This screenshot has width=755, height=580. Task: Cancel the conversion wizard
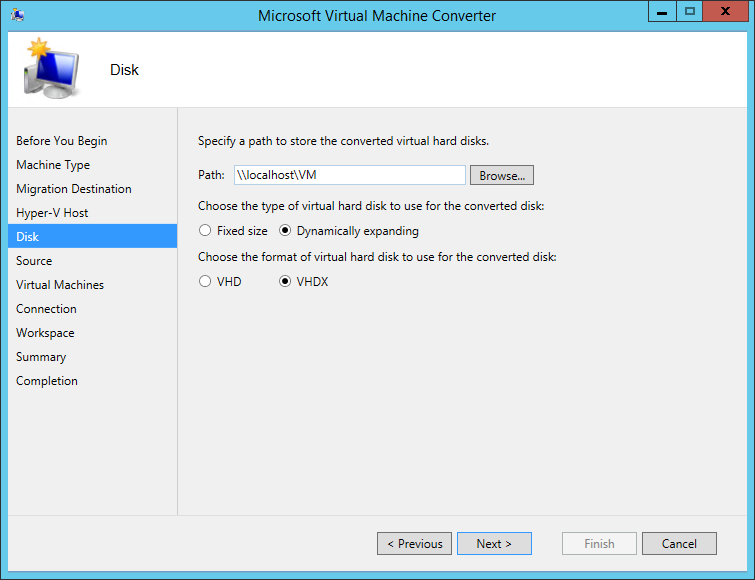point(679,543)
